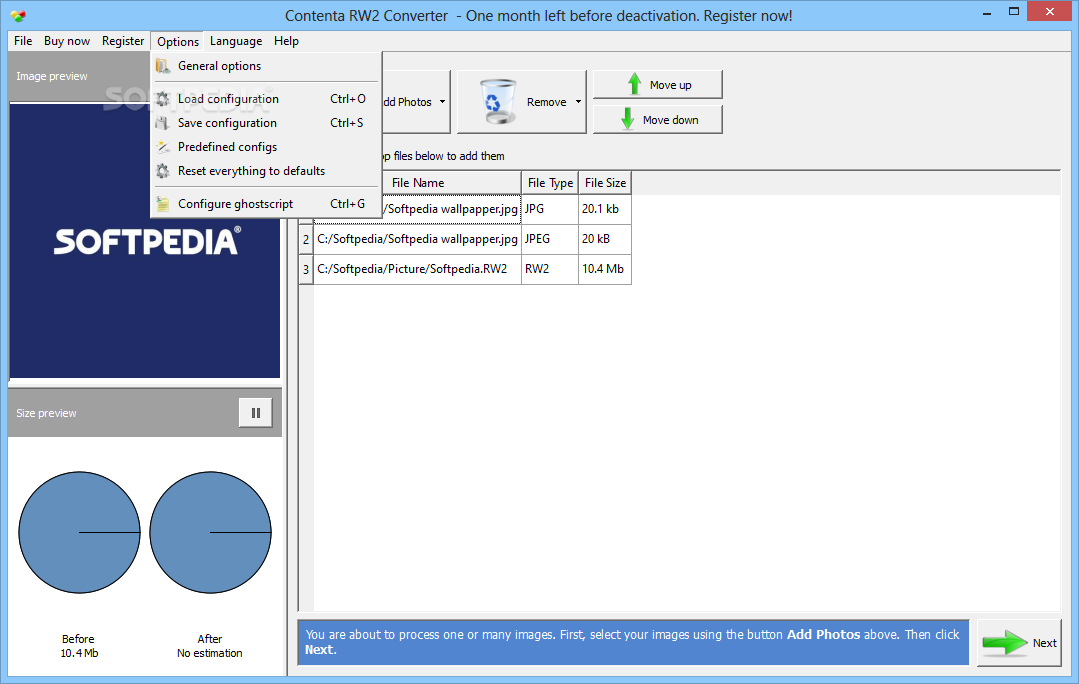Click the green Next arrow icon

(1005, 643)
